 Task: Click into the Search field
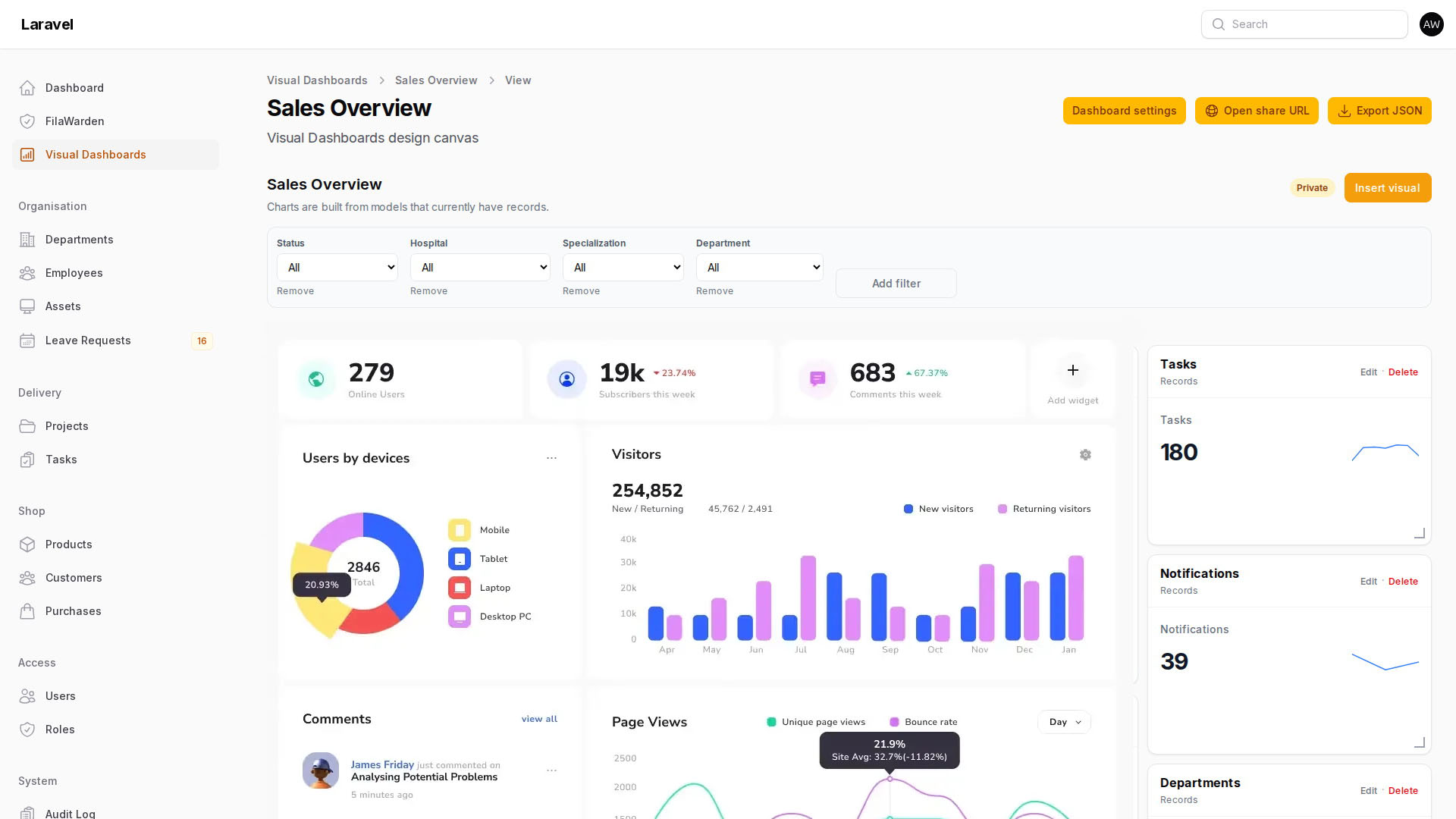(x=1304, y=24)
